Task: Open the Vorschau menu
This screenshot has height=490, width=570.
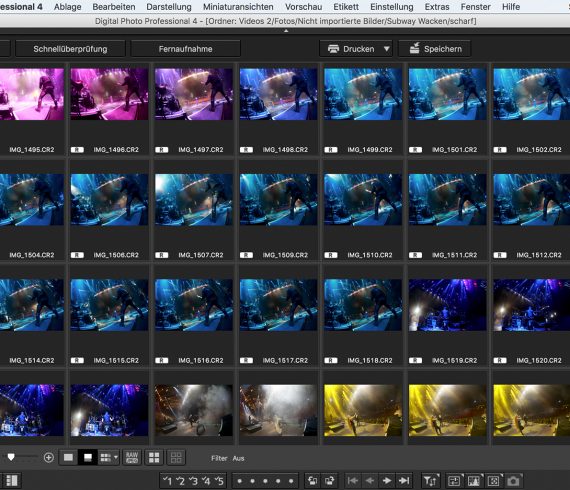Action: tap(304, 7)
